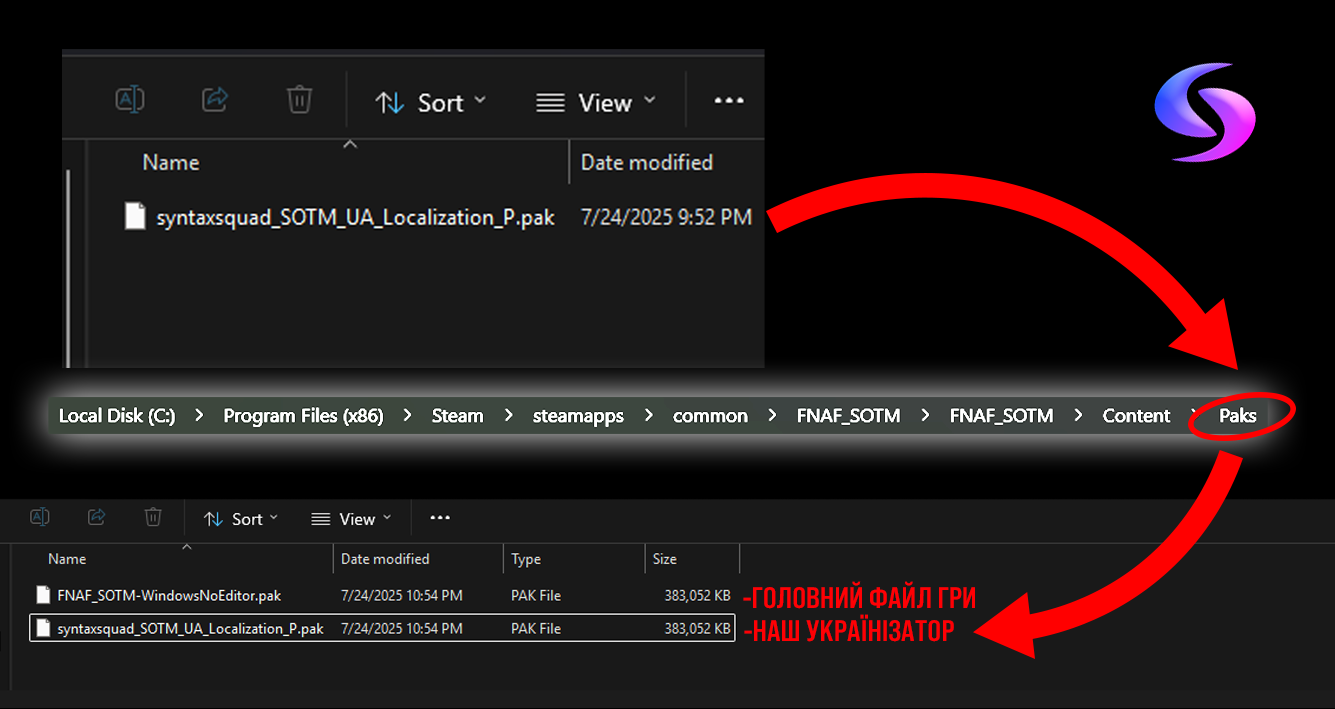This screenshot has width=1335, height=709.
Task: Open the Sort dropdown in the lower Paks window
Action: 240,519
